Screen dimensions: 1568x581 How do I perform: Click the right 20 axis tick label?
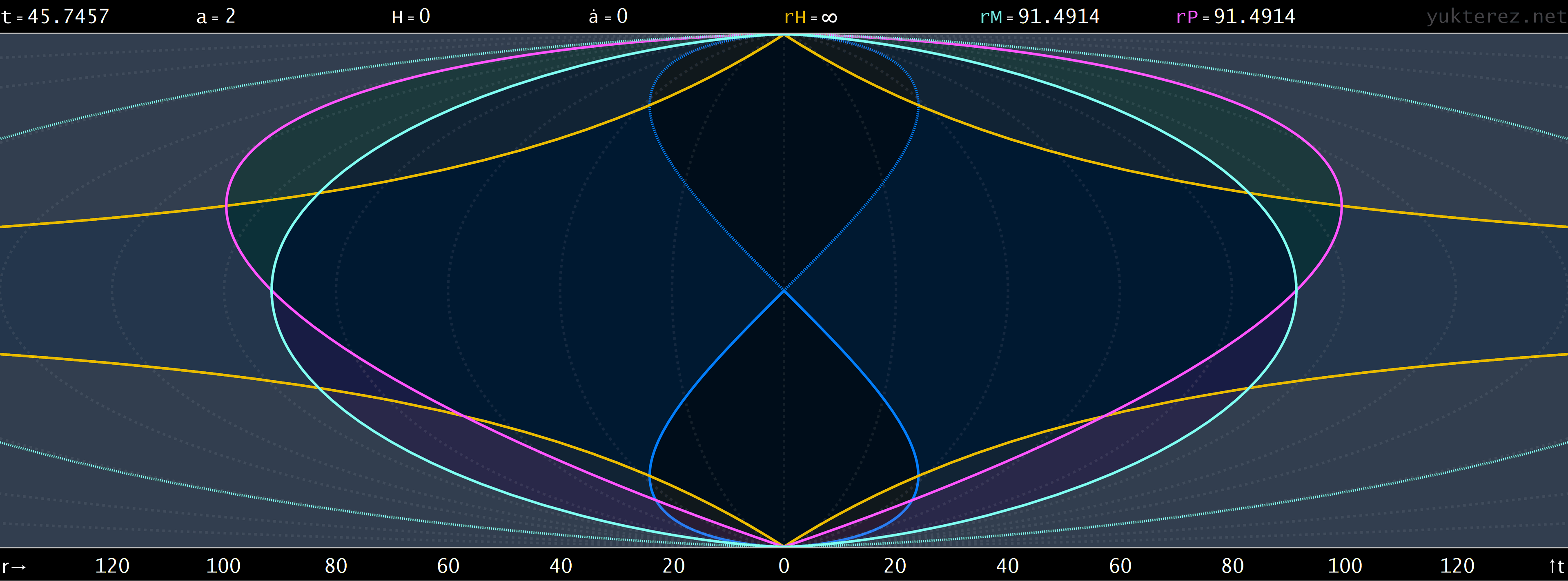click(895, 566)
